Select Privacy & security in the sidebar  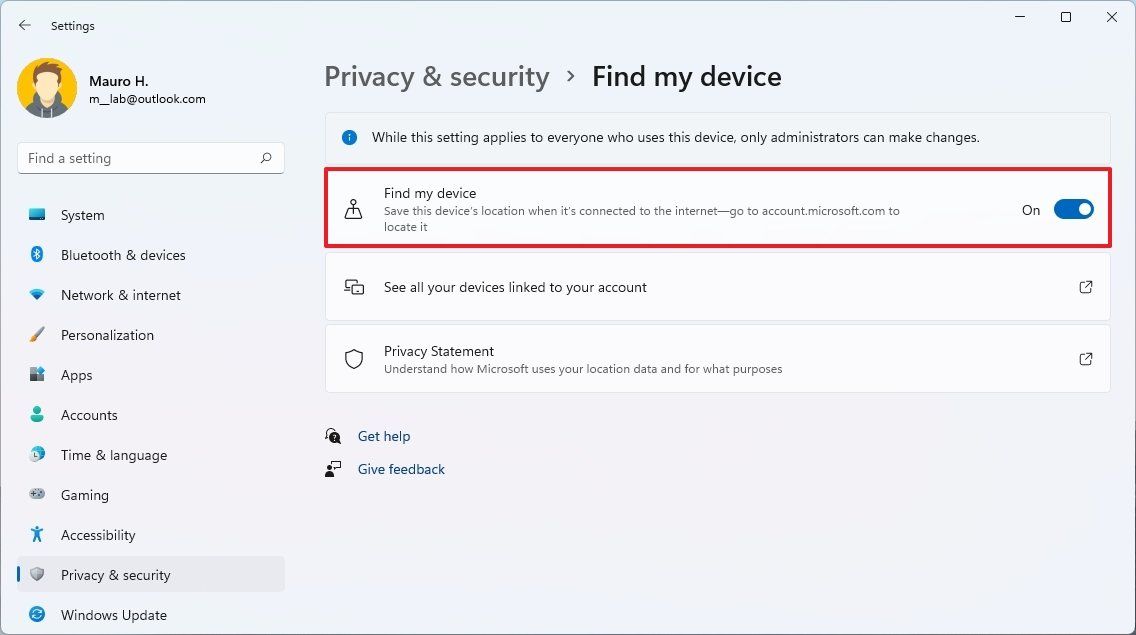tap(115, 574)
